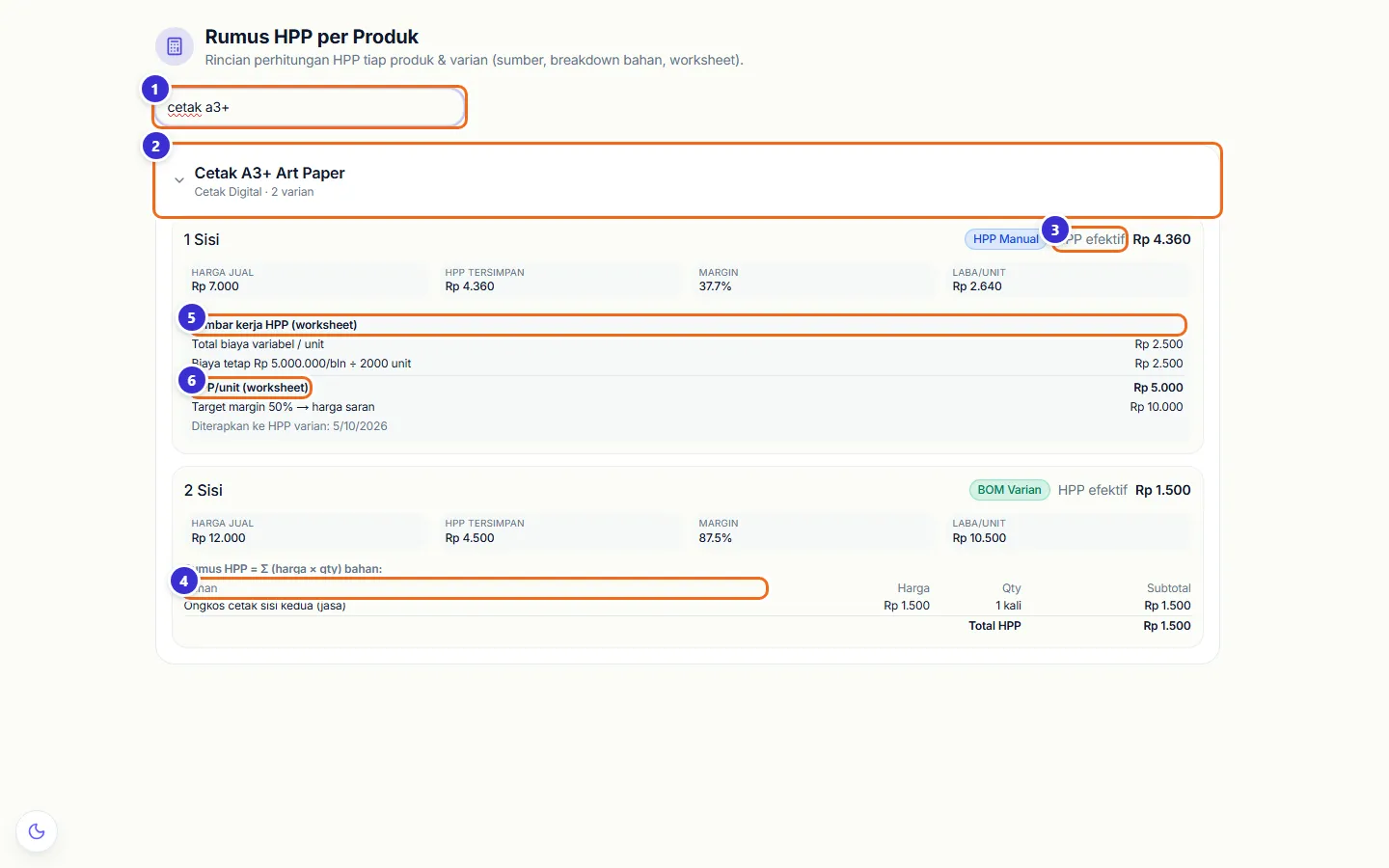
Task: Toggle dark mode with the moon icon
Action: tap(37, 831)
